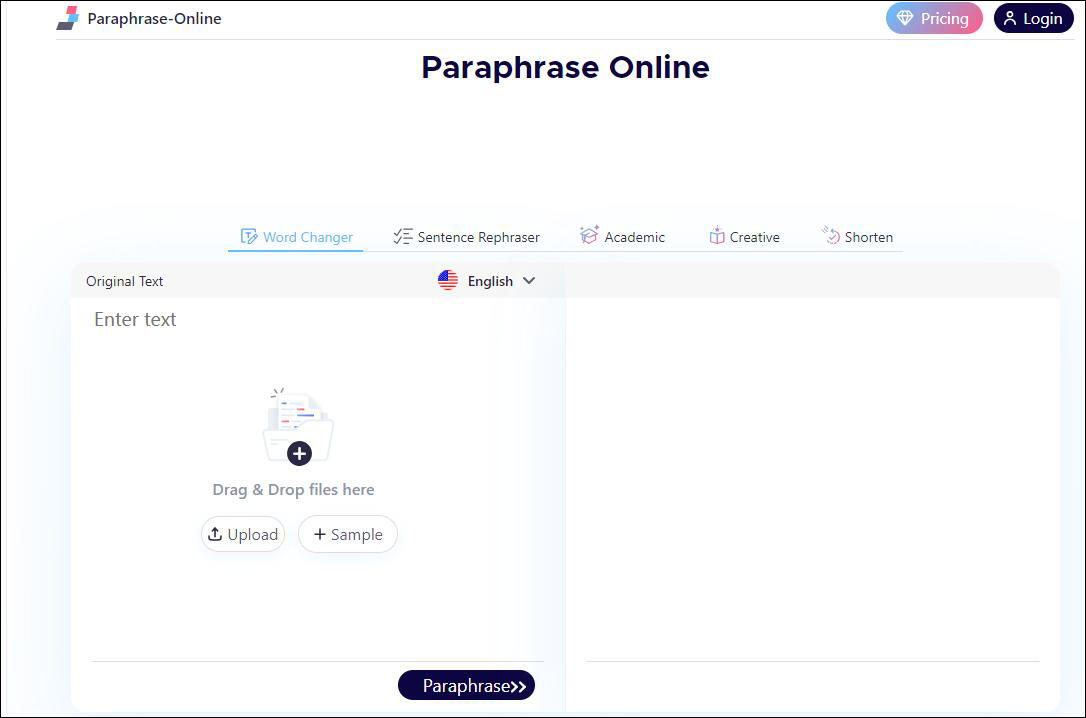Viewport: 1086px width, 718px height.
Task: Click the diamond icon in Pricing
Action: [905, 18]
